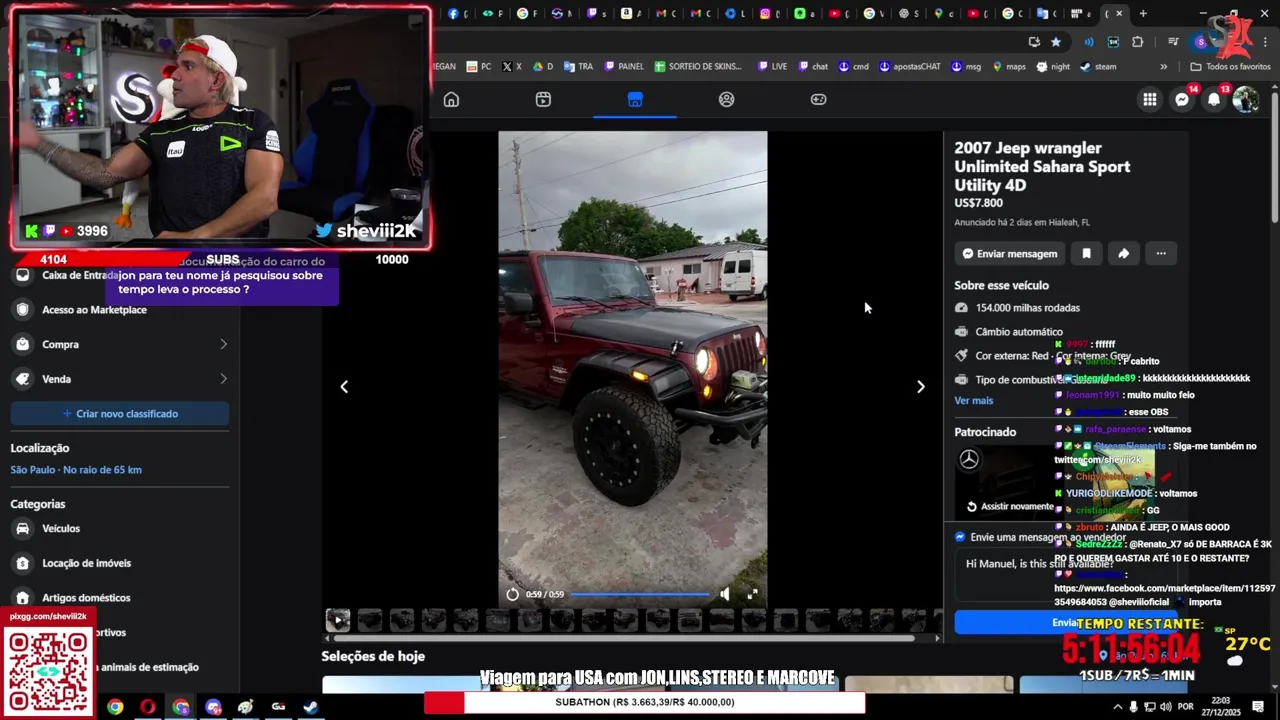Expand the bookmarks overflow chevron

click(1163, 66)
